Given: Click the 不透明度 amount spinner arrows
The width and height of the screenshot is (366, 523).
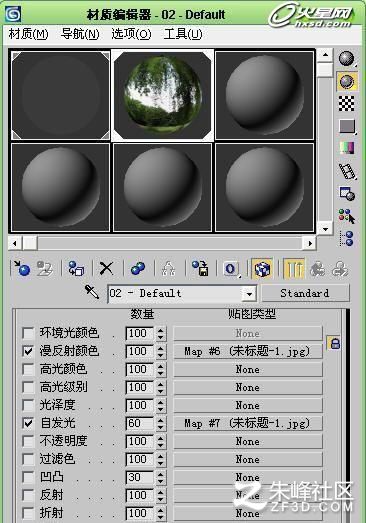Looking at the screenshot, I should [160, 441].
